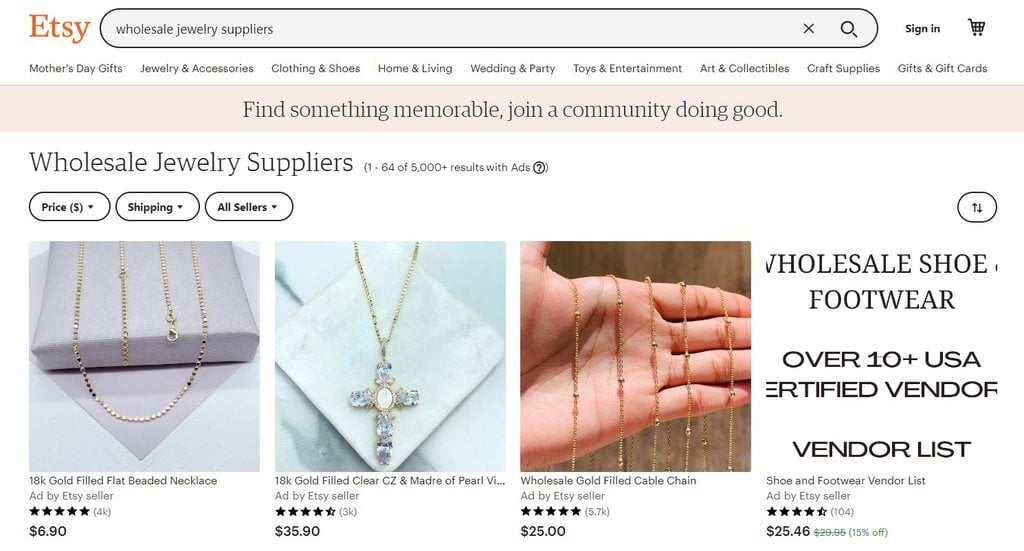Clear the search box with X icon
This screenshot has width=1024, height=551.
coord(809,29)
